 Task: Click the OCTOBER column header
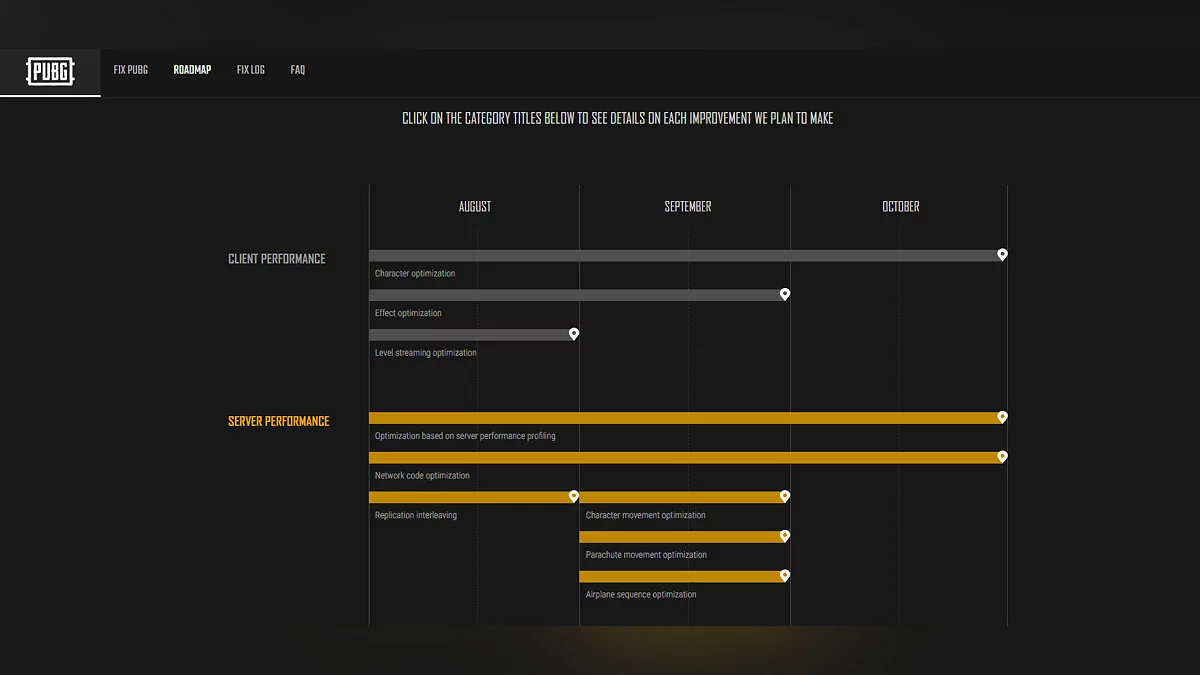click(x=901, y=207)
